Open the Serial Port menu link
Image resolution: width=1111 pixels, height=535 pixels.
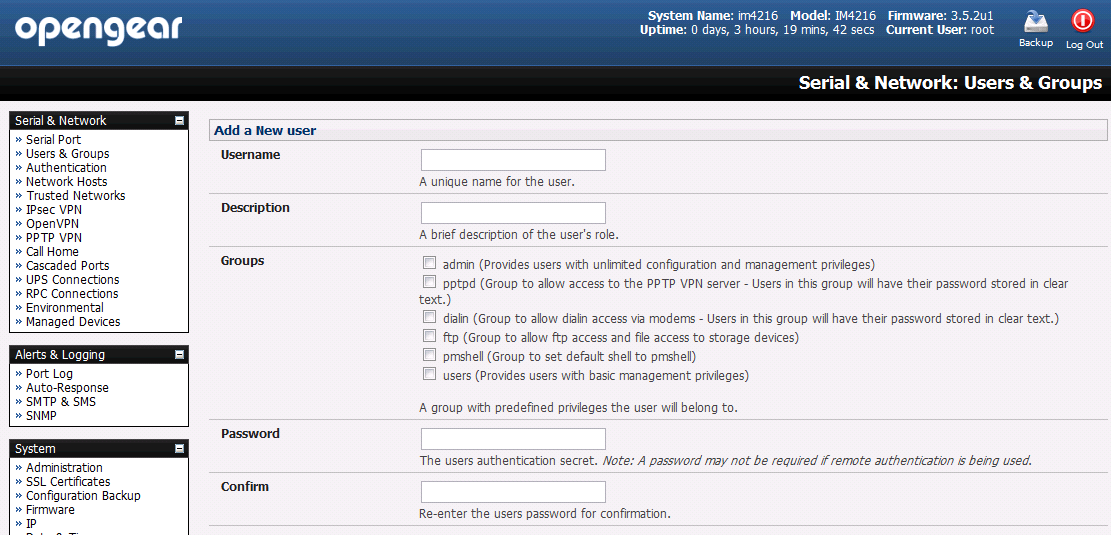(x=53, y=140)
